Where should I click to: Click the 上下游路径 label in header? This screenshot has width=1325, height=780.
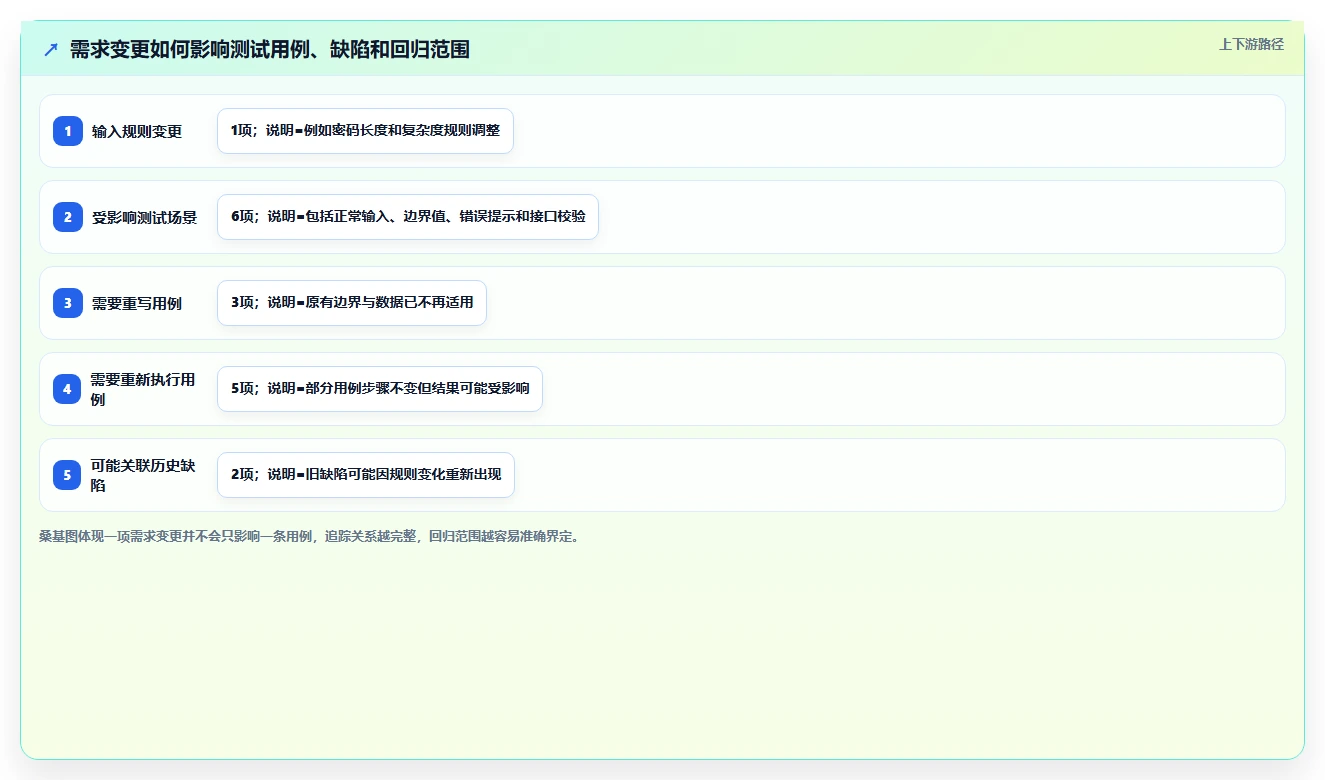1251,44
